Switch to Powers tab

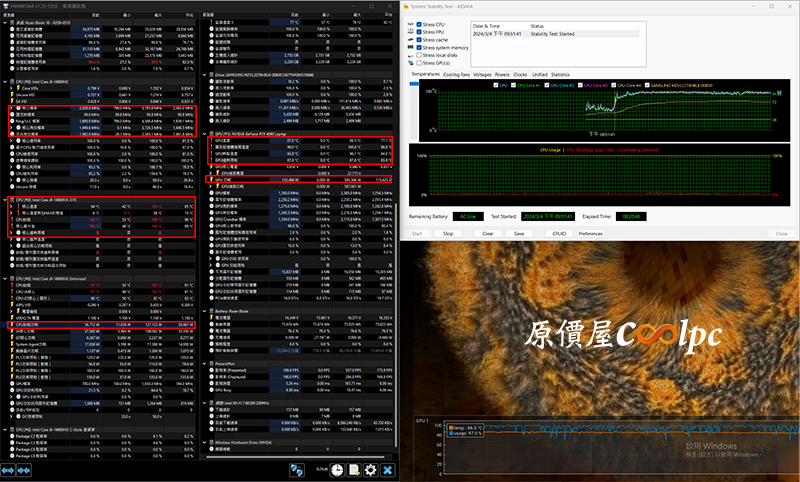click(502, 74)
